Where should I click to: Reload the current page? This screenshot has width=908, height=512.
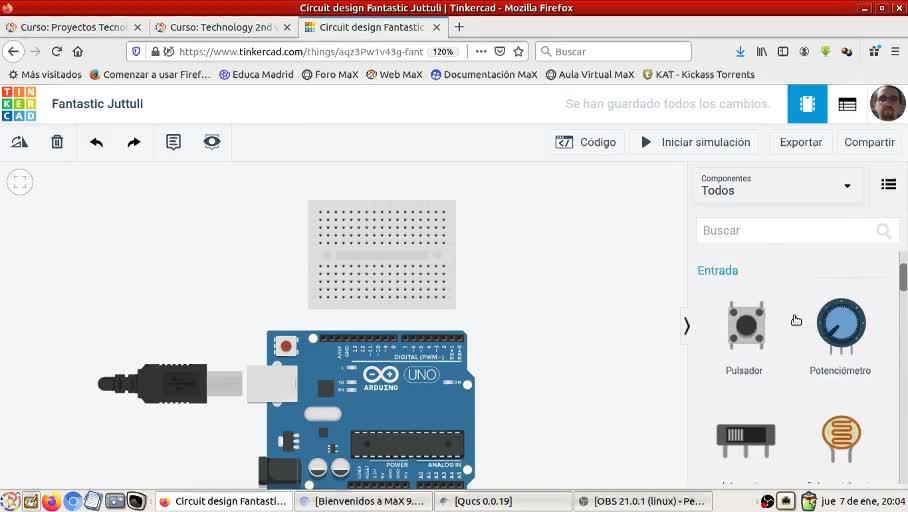click(57, 52)
